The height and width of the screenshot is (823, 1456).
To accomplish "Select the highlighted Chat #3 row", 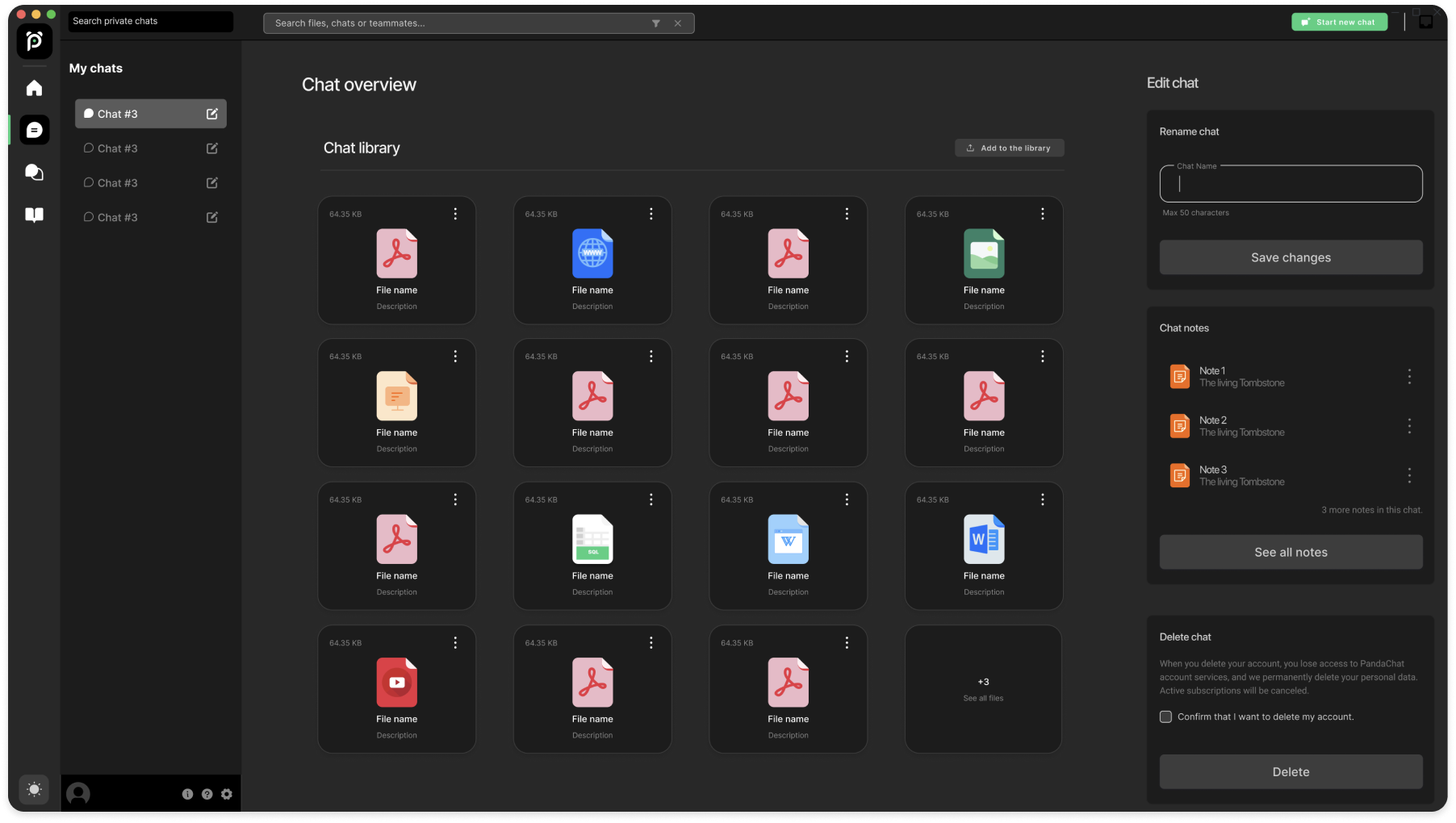I will click(151, 114).
